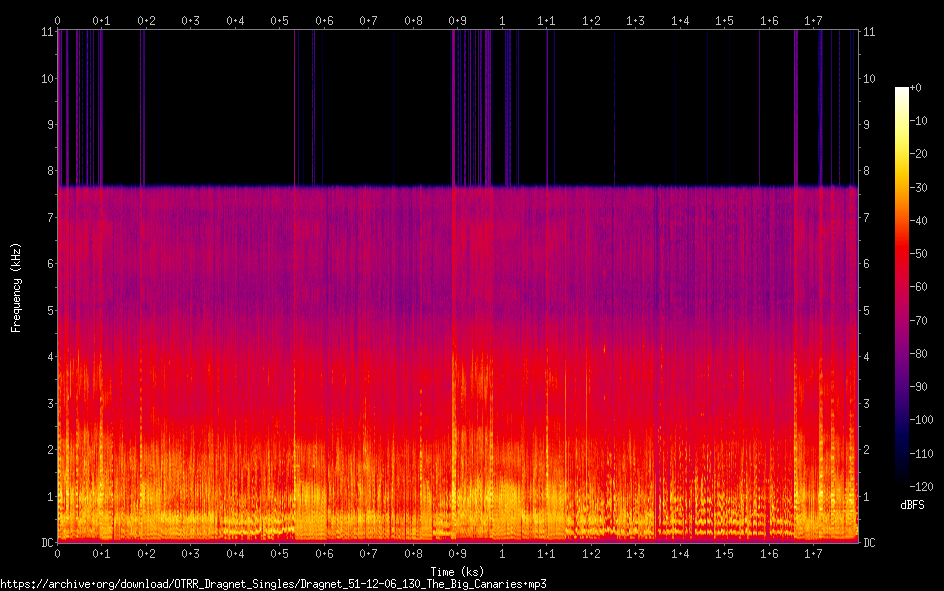Click the 1.7 tick on the bottom time axis
This screenshot has width=944, height=591.
pyautogui.click(x=813, y=553)
